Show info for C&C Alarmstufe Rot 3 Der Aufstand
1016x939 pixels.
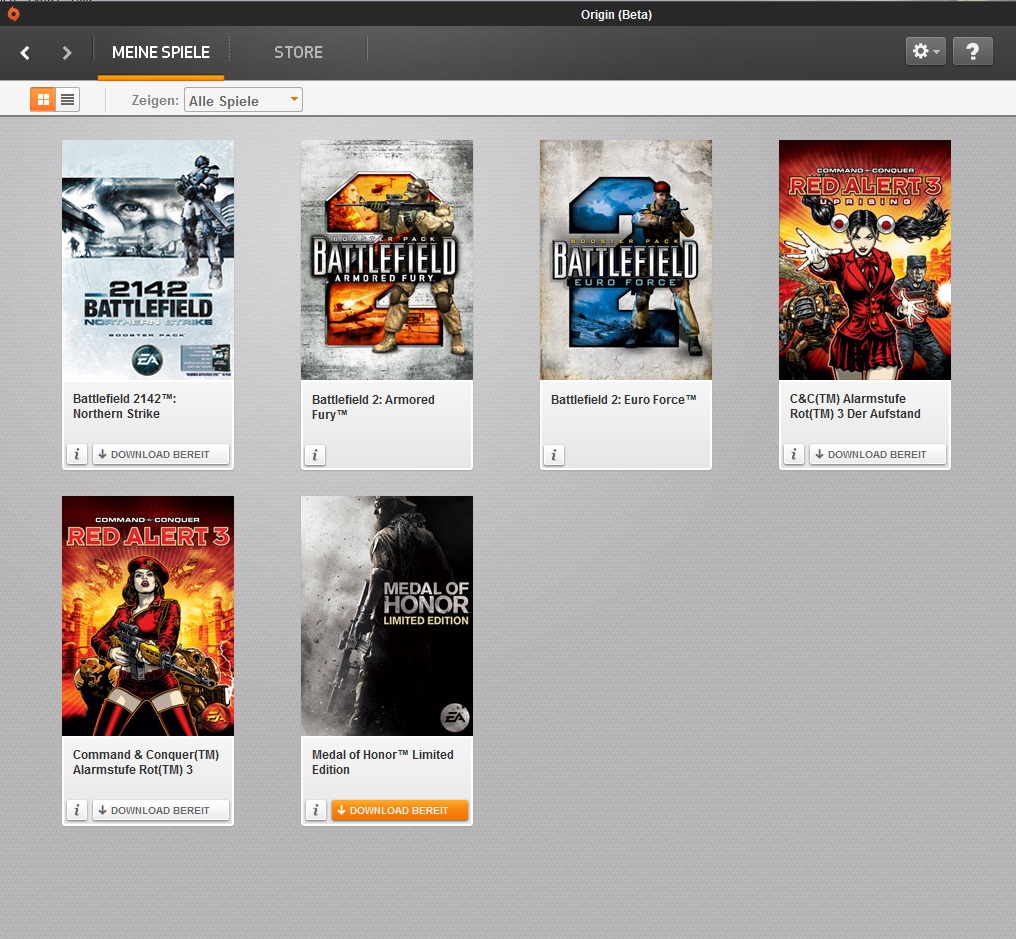coord(794,454)
